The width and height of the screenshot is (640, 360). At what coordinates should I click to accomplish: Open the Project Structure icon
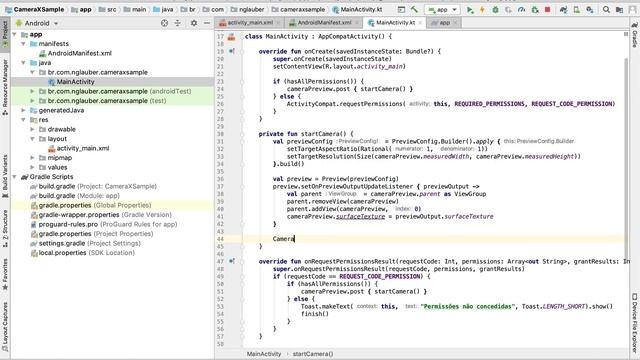[619, 9]
